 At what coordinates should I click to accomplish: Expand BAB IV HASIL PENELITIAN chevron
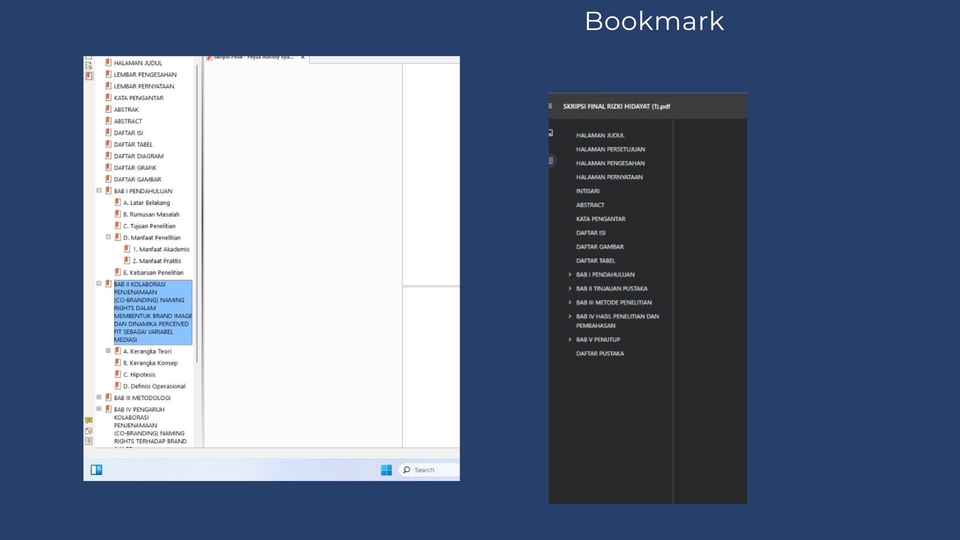pos(570,317)
